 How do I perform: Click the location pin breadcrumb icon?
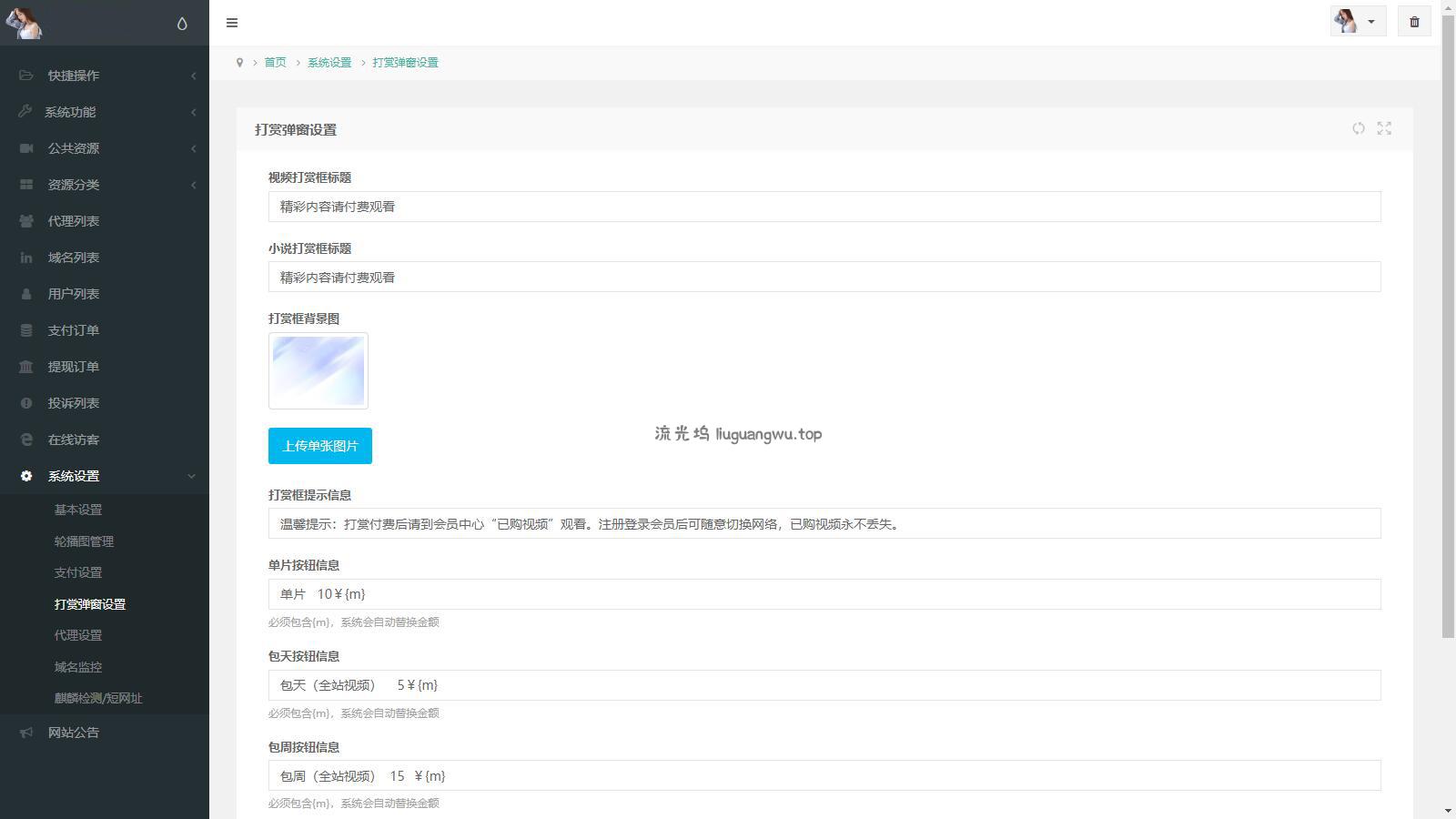pyautogui.click(x=239, y=63)
